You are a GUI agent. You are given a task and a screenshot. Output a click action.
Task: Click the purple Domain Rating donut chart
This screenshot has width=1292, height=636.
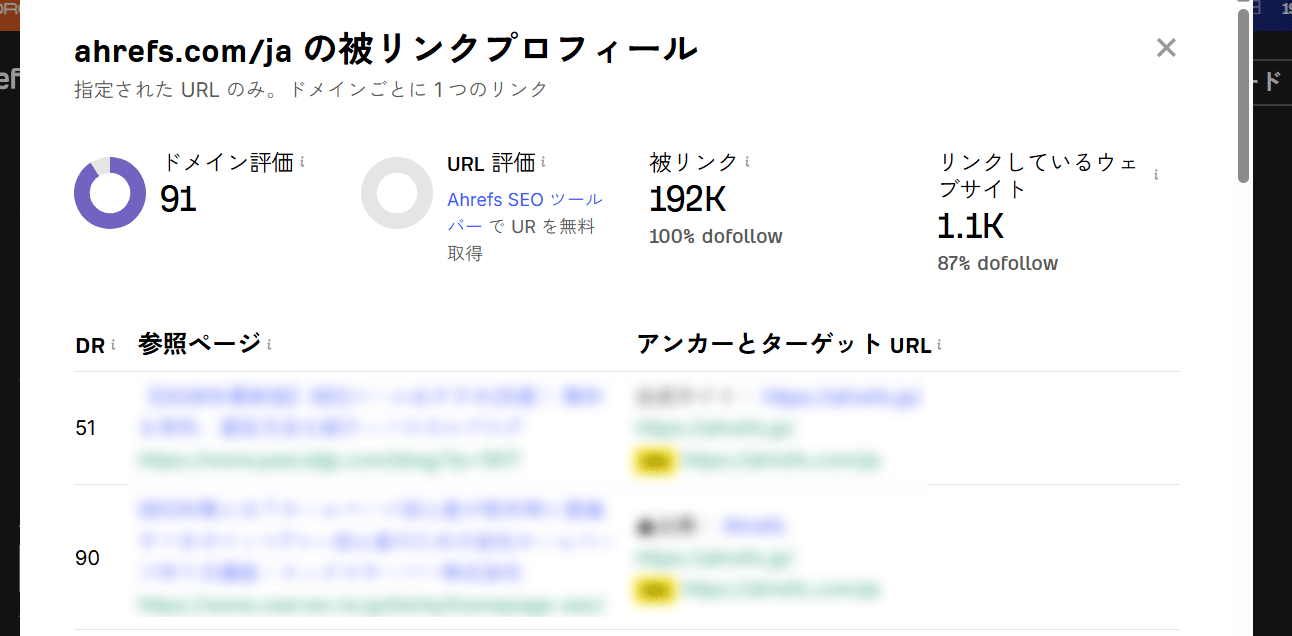tap(110, 192)
